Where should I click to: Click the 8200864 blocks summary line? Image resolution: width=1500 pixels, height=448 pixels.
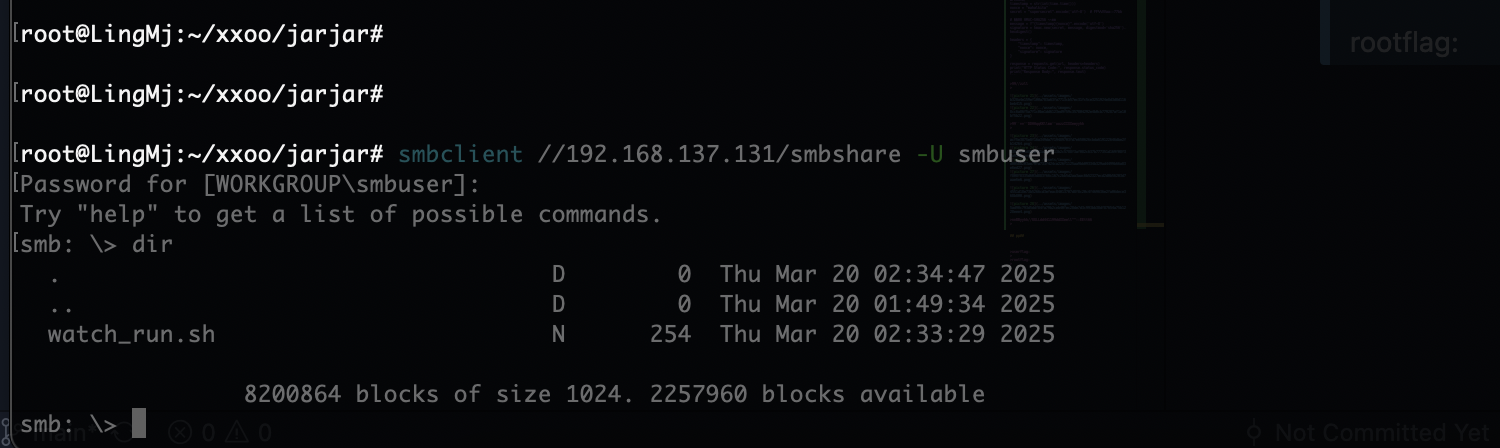tap(615, 394)
